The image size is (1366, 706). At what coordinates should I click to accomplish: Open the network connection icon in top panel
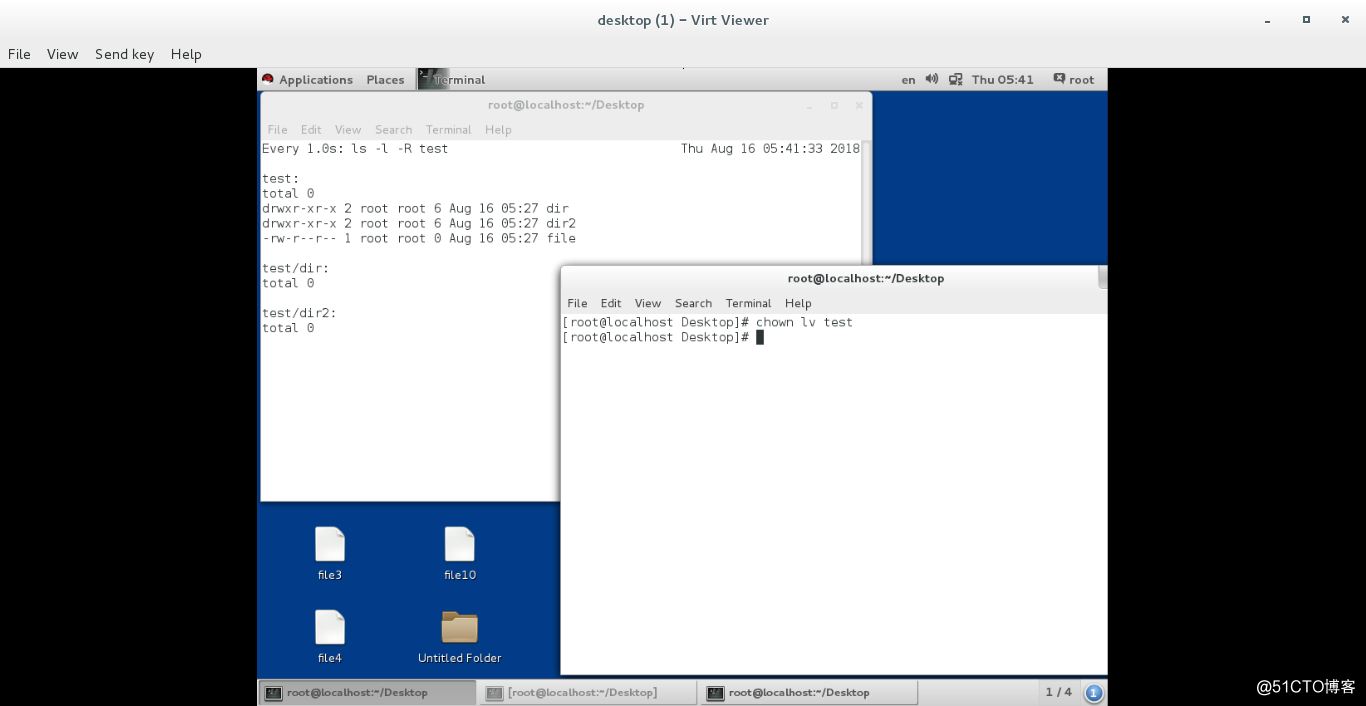point(956,79)
